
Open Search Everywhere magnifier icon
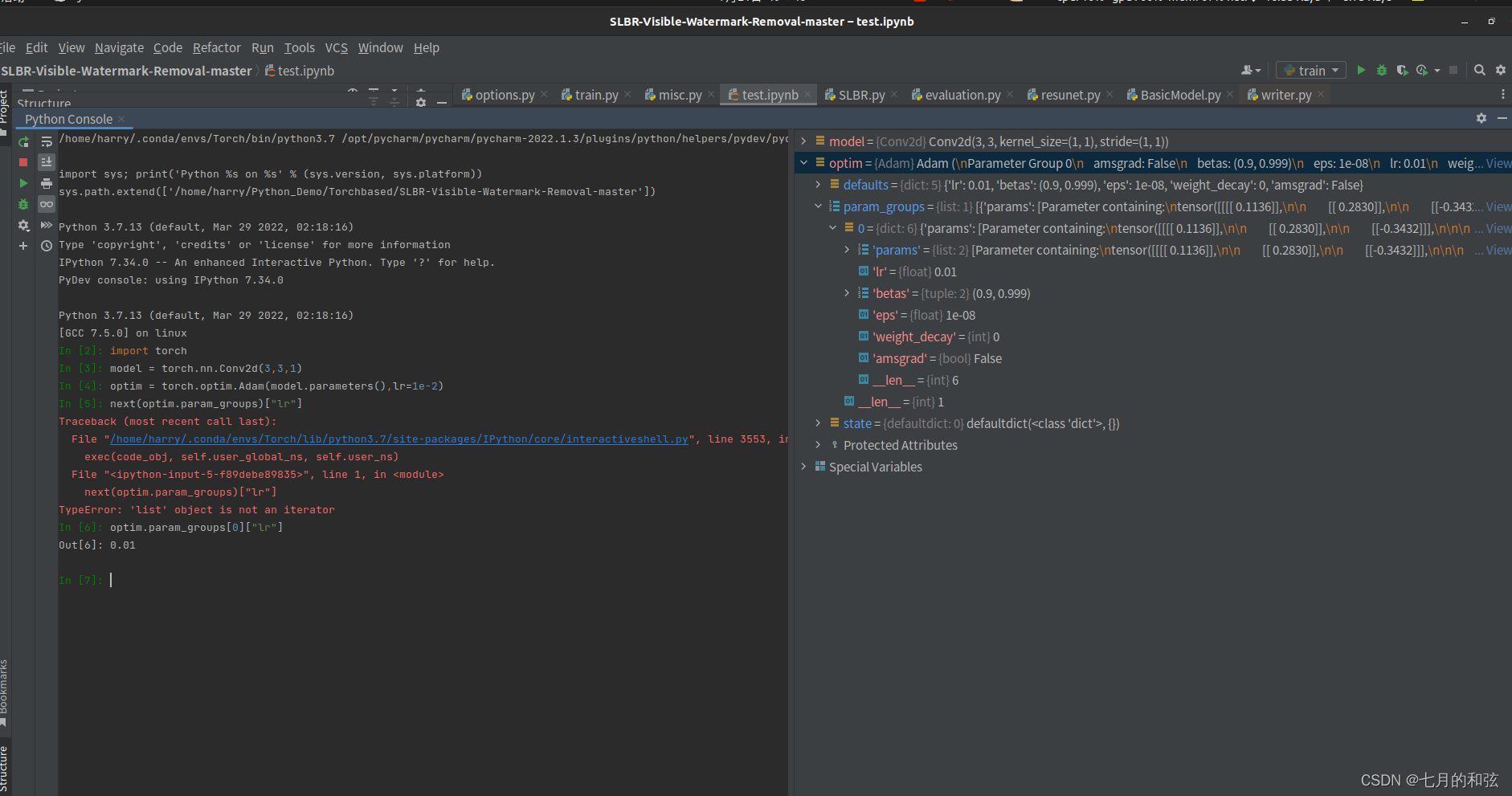(x=1479, y=71)
